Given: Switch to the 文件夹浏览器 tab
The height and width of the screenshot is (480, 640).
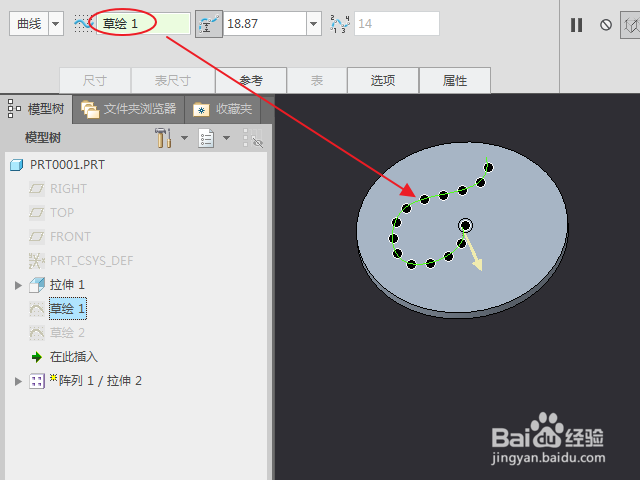Looking at the screenshot, I should tap(128, 109).
